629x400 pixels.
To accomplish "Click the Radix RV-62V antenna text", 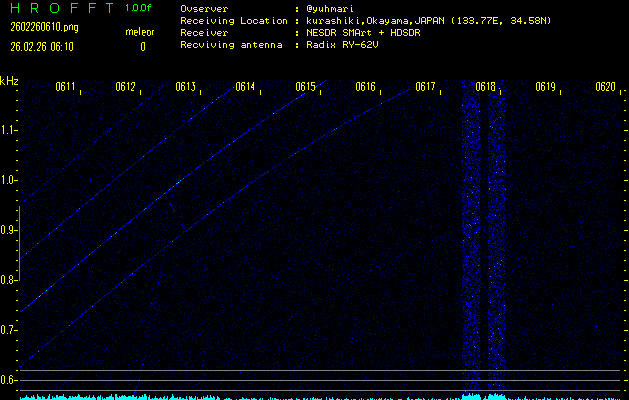I will 346,45.
